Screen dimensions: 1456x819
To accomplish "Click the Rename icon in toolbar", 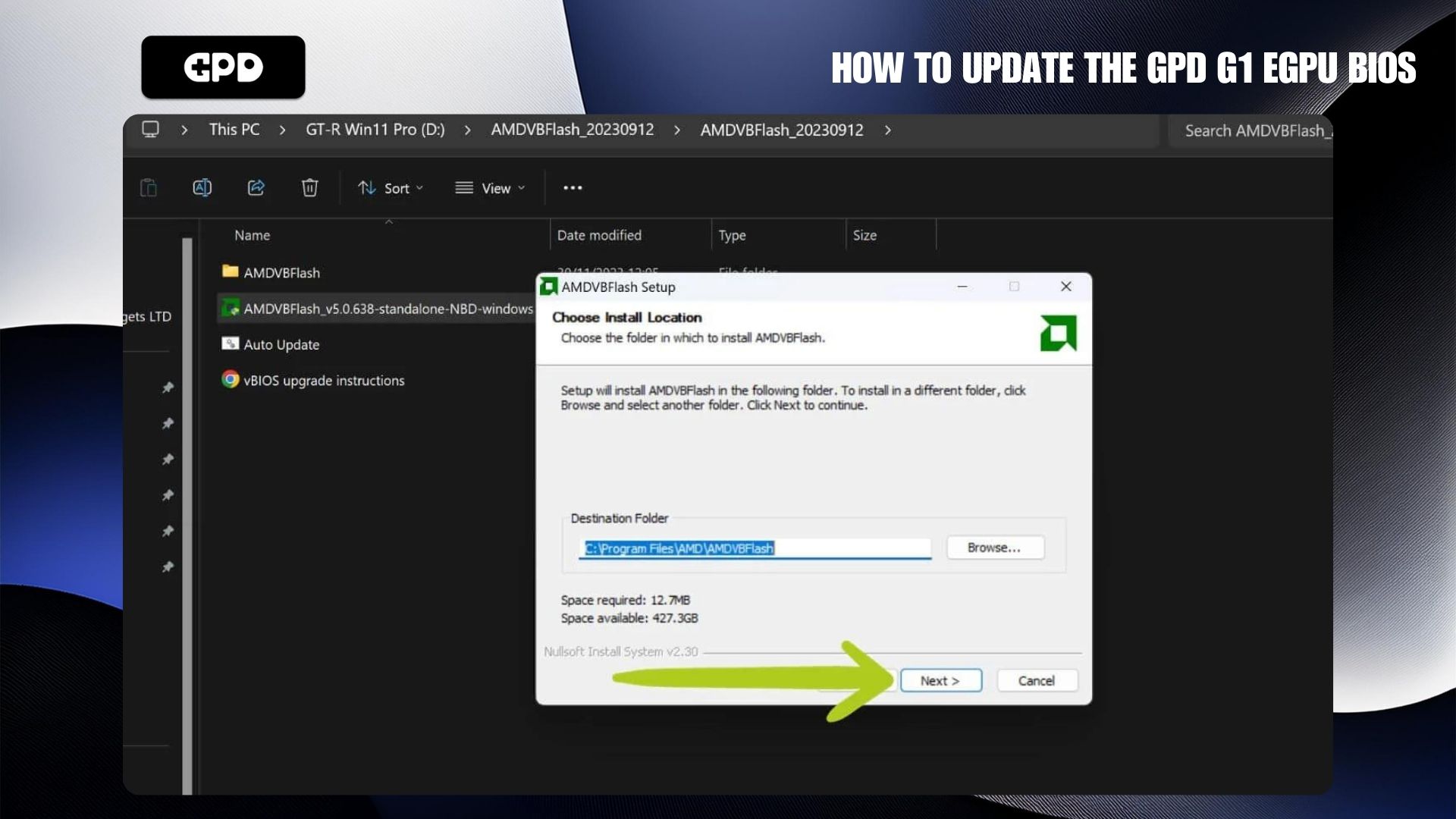I will 202,187.
